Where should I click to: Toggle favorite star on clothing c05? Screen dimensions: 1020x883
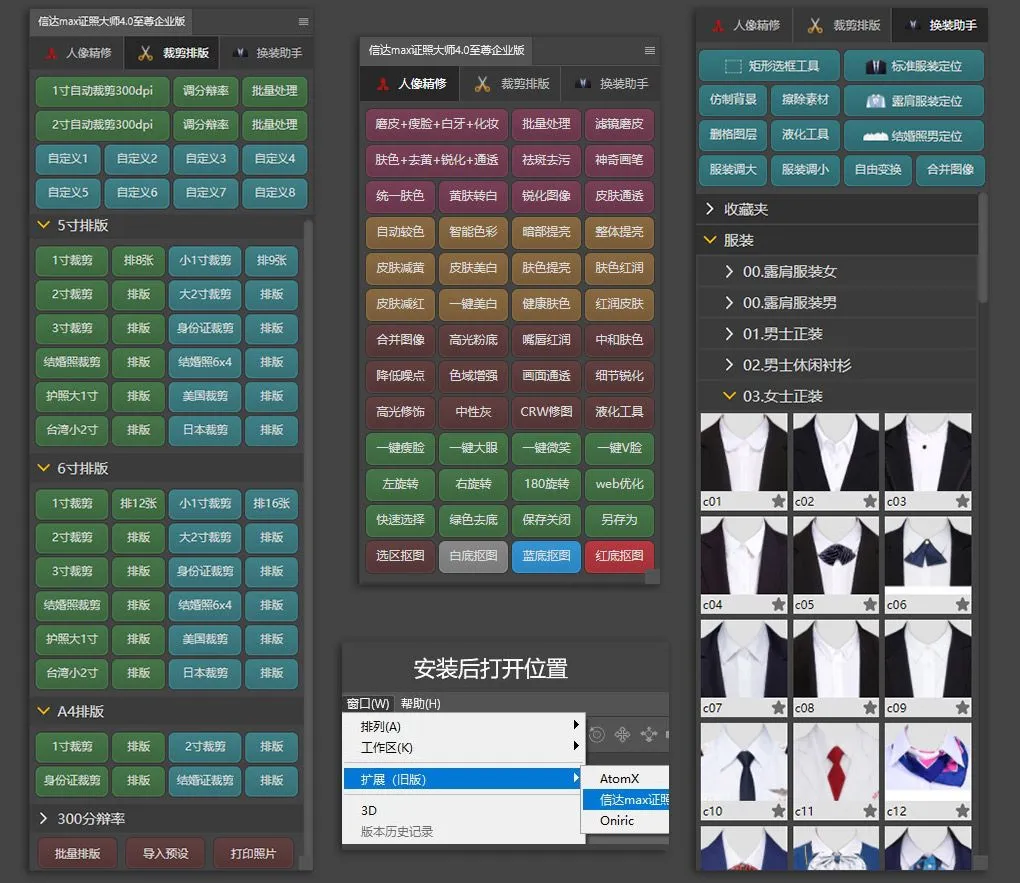point(870,604)
